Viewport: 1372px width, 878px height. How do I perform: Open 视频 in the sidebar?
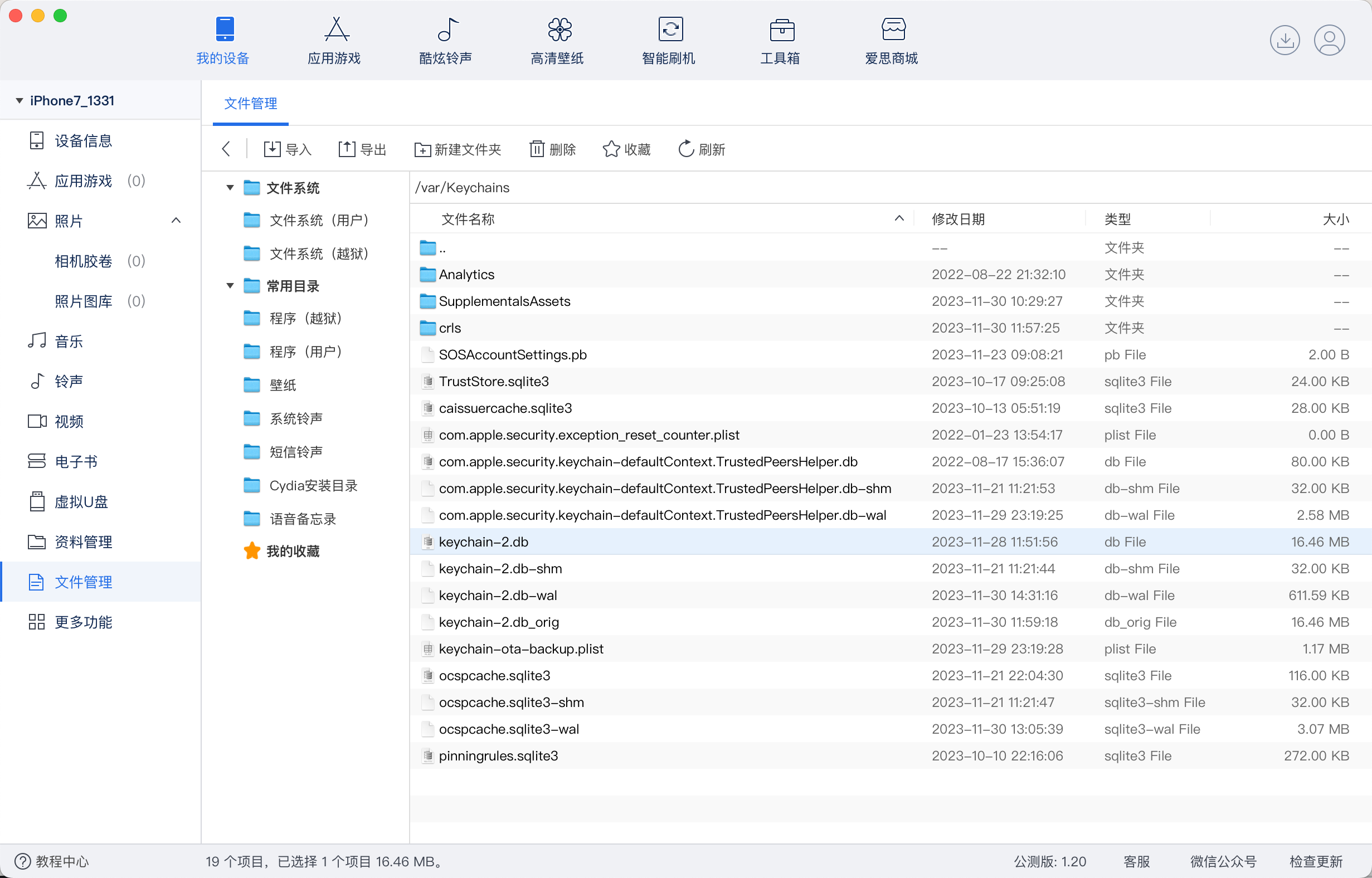(100, 421)
